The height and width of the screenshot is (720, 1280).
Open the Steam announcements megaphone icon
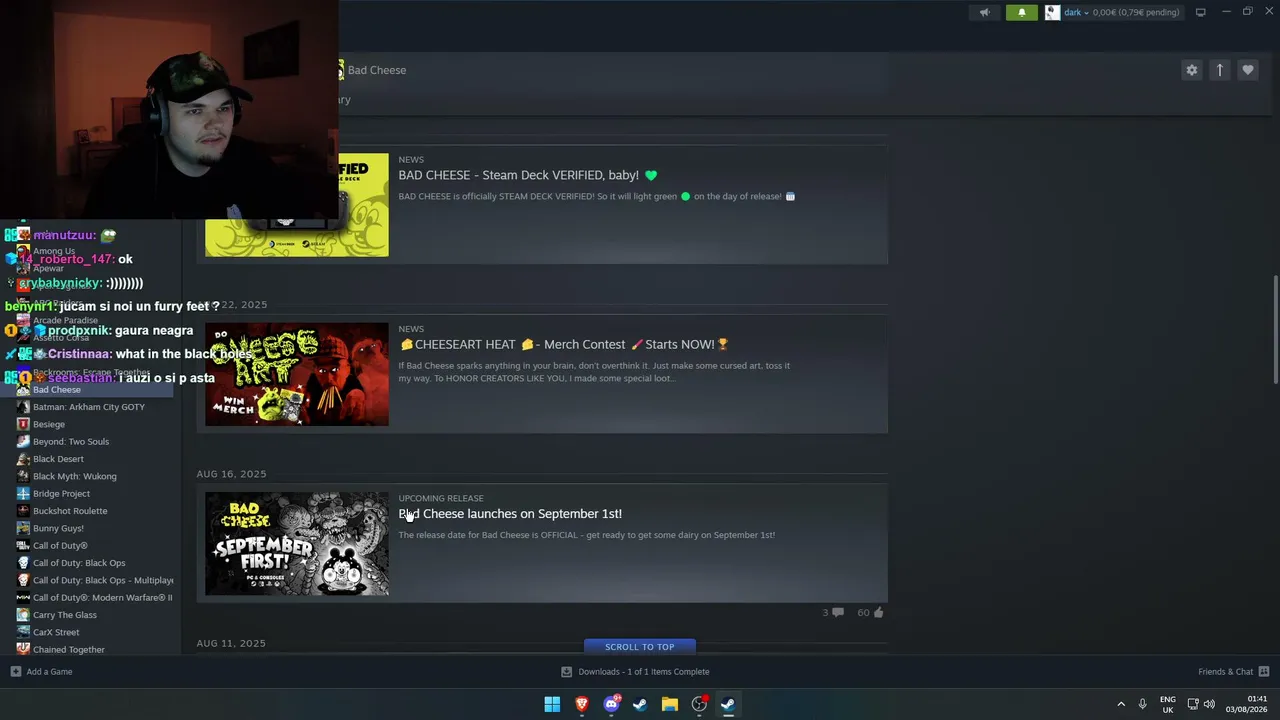click(985, 13)
